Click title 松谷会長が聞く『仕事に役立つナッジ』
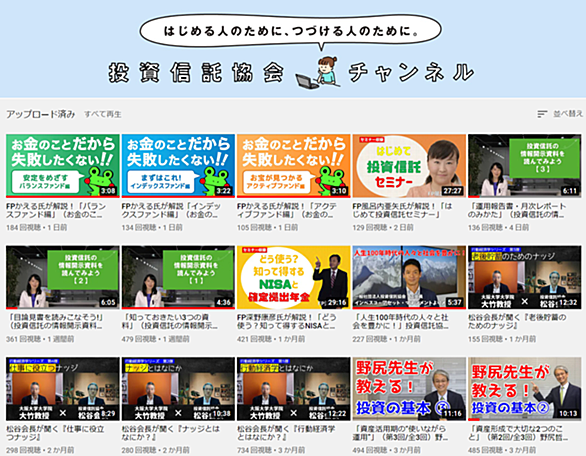 coord(55,433)
